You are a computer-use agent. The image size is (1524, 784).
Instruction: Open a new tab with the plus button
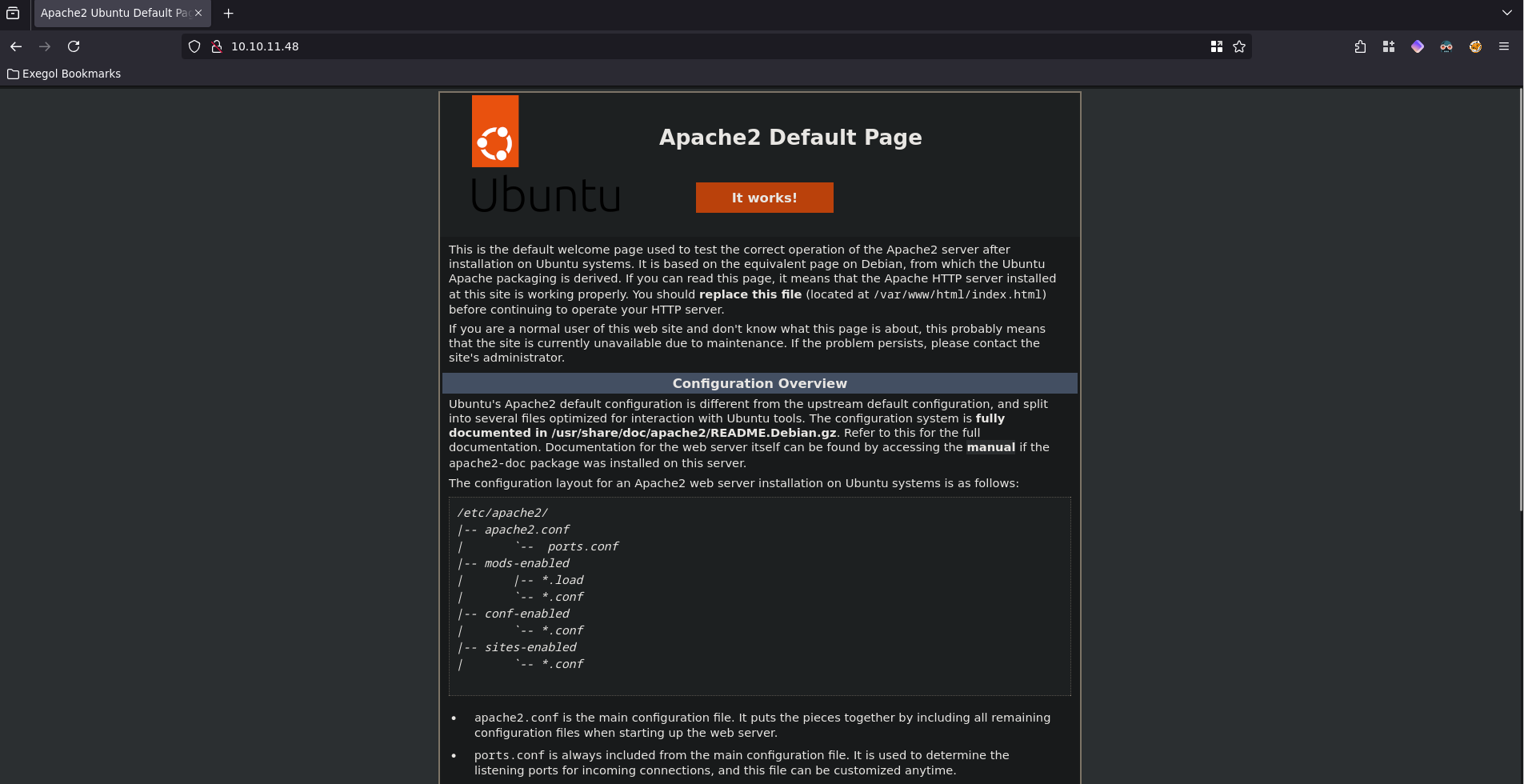(x=229, y=13)
